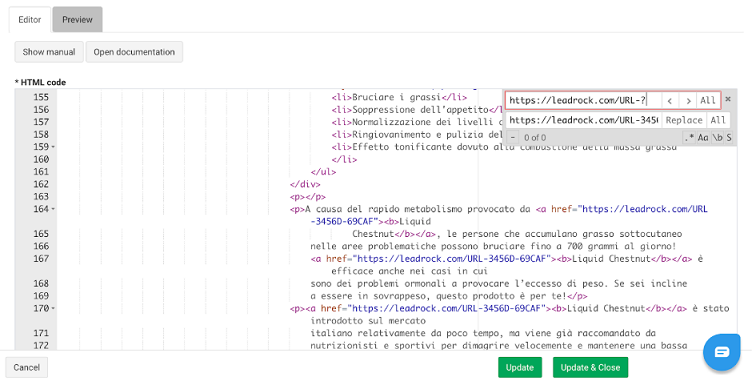This screenshot has width=756, height=384.
Task: Click the '0 of 0' match counter
Action: (x=535, y=137)
